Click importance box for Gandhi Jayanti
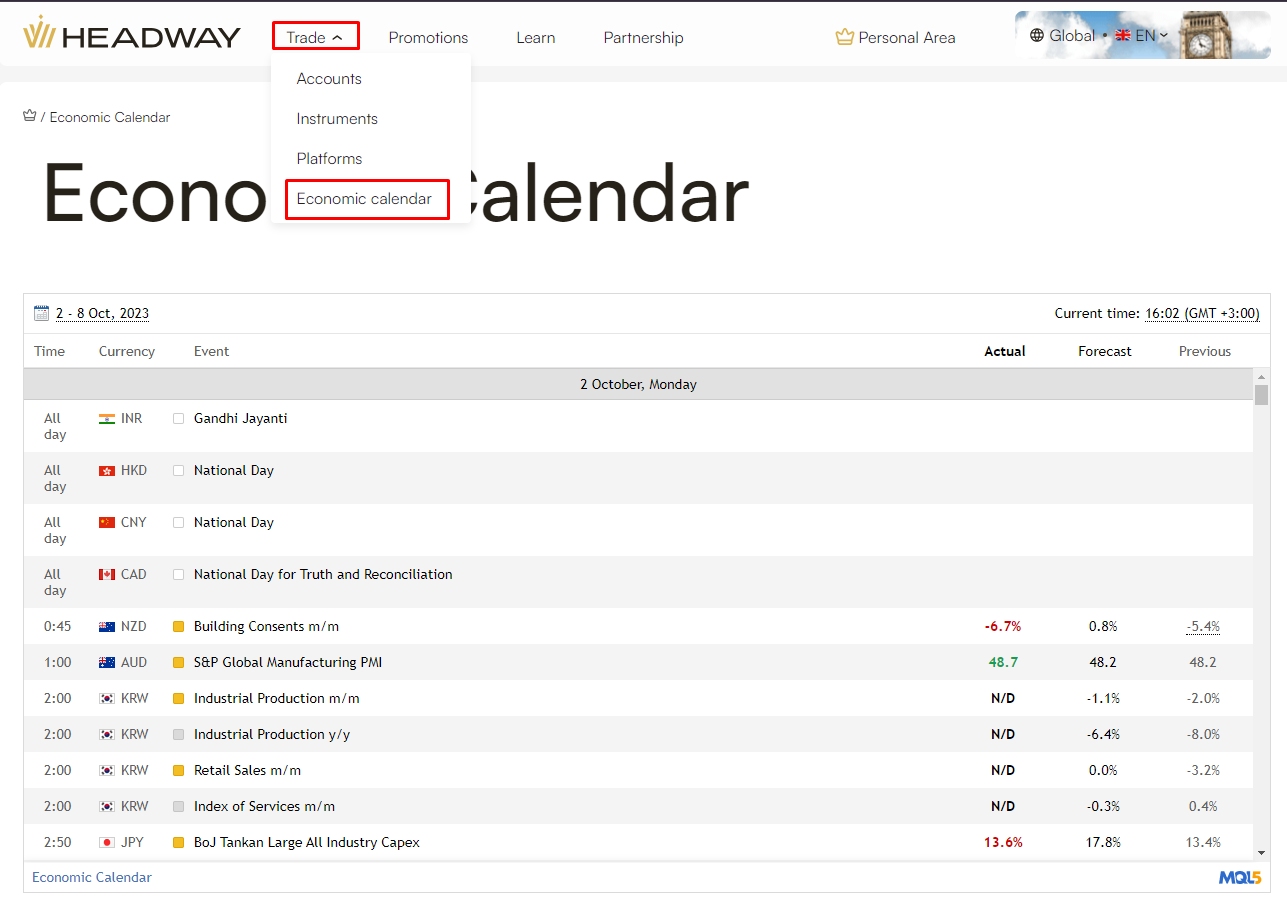This screenshot has height=912, width=1287. pos(179,419)
